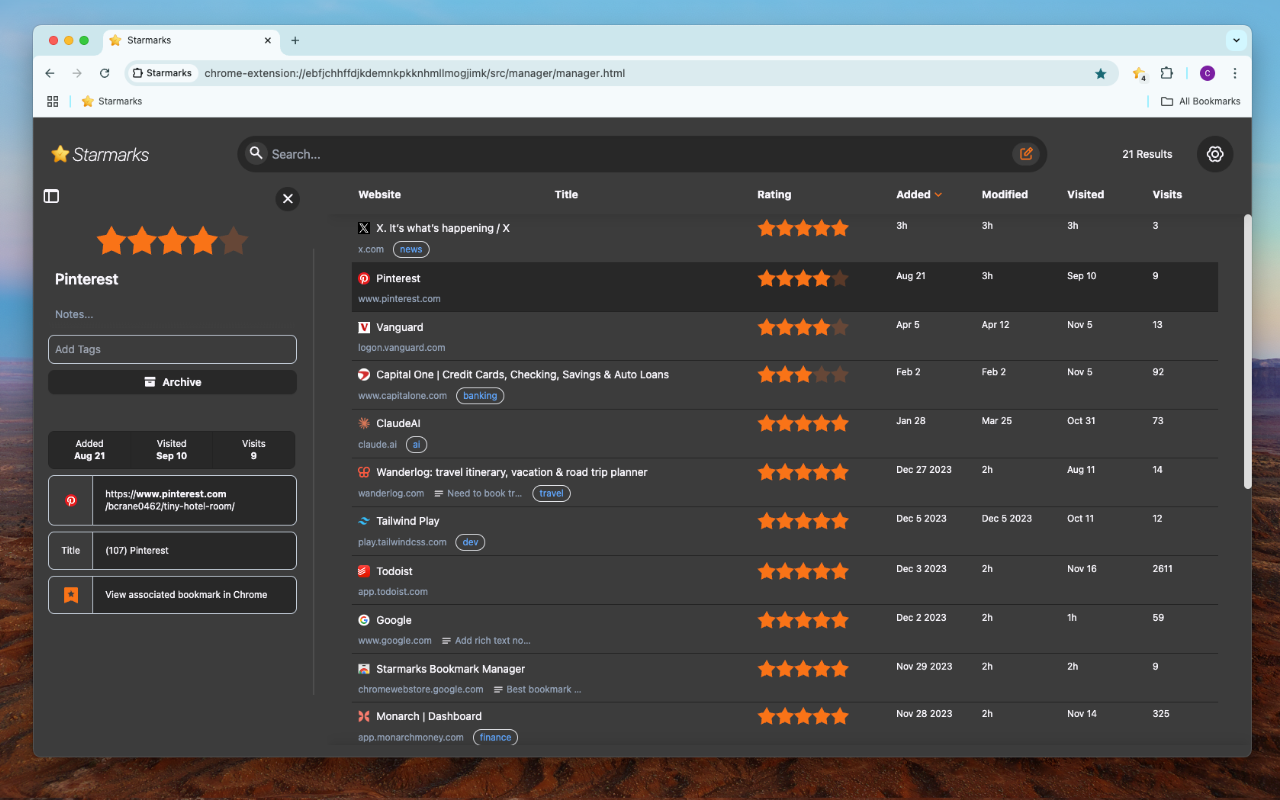Click the bookmark star in address bar
The image size is (1280, 800).
tap(1101, 73)
